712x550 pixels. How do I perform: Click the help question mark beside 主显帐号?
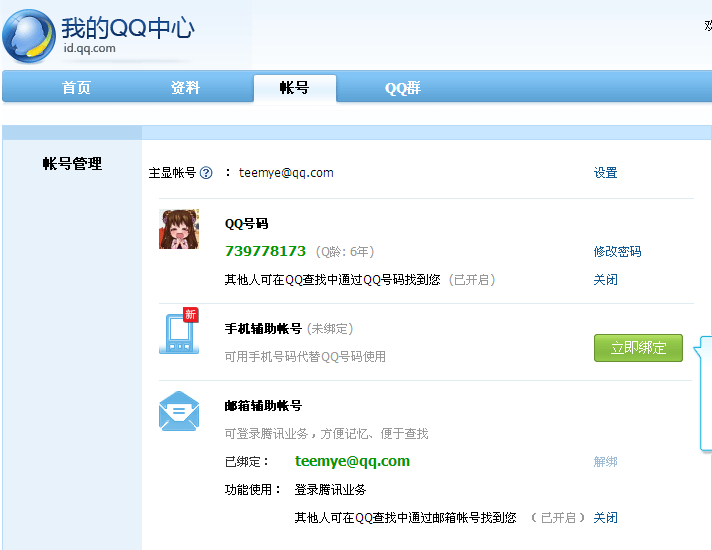206,173
